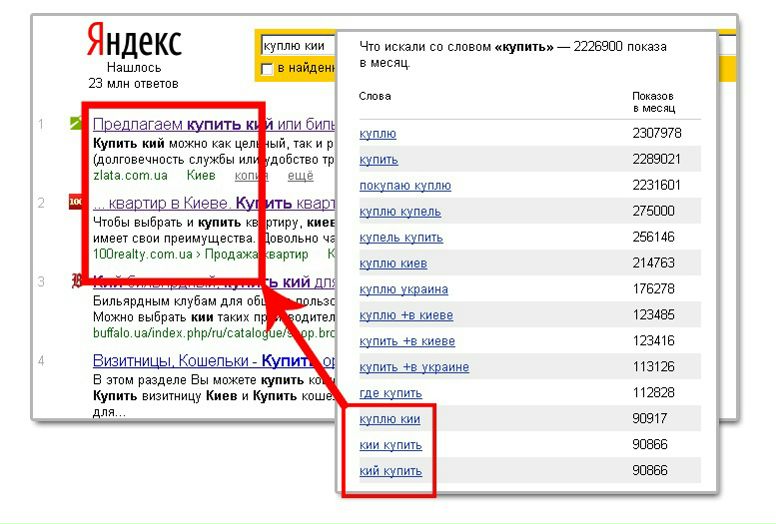
Task: Click the 'куплю кии' keyword link
Action: tap(389, 419)
